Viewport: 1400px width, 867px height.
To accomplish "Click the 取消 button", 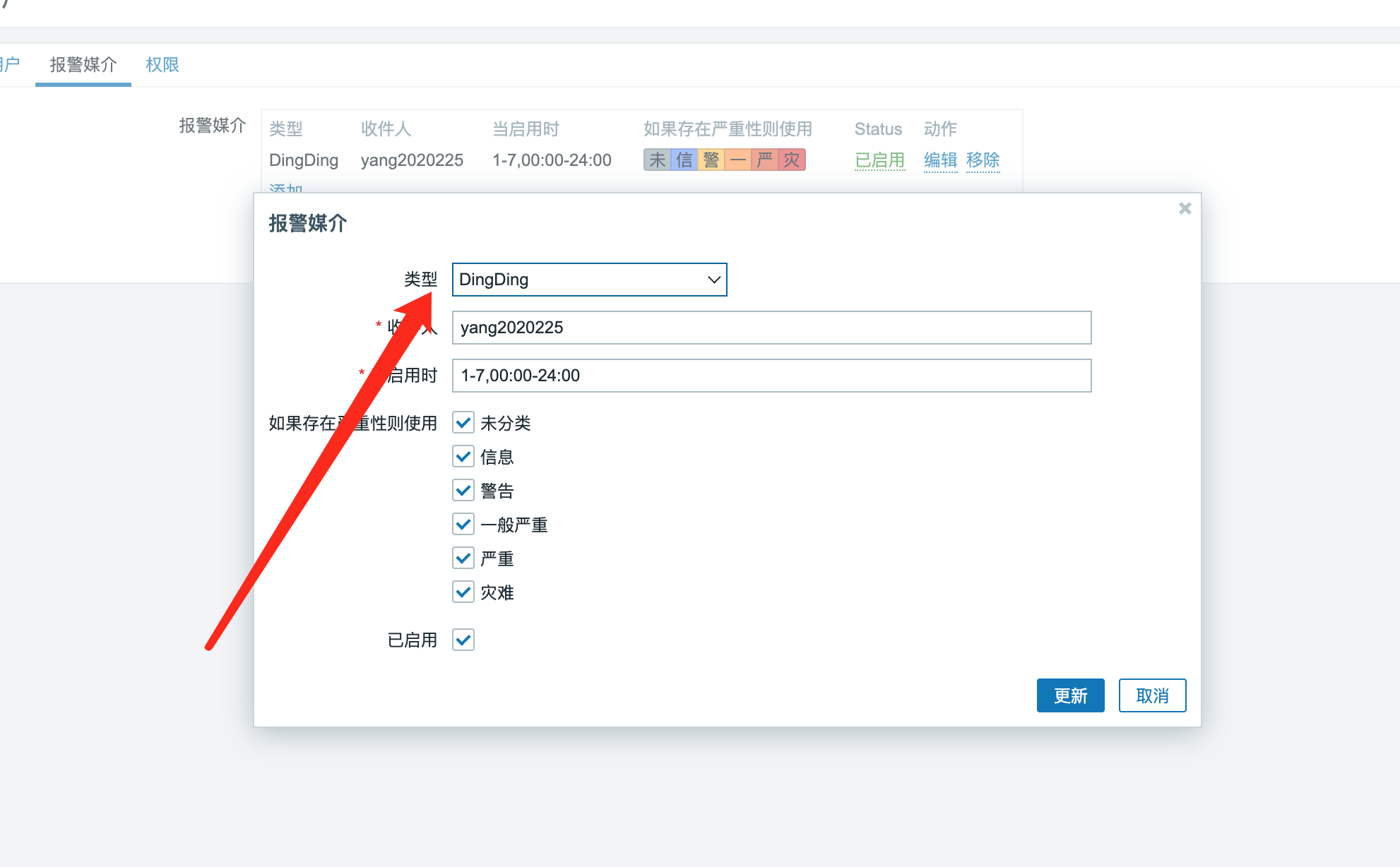I will coord(1152,696).
